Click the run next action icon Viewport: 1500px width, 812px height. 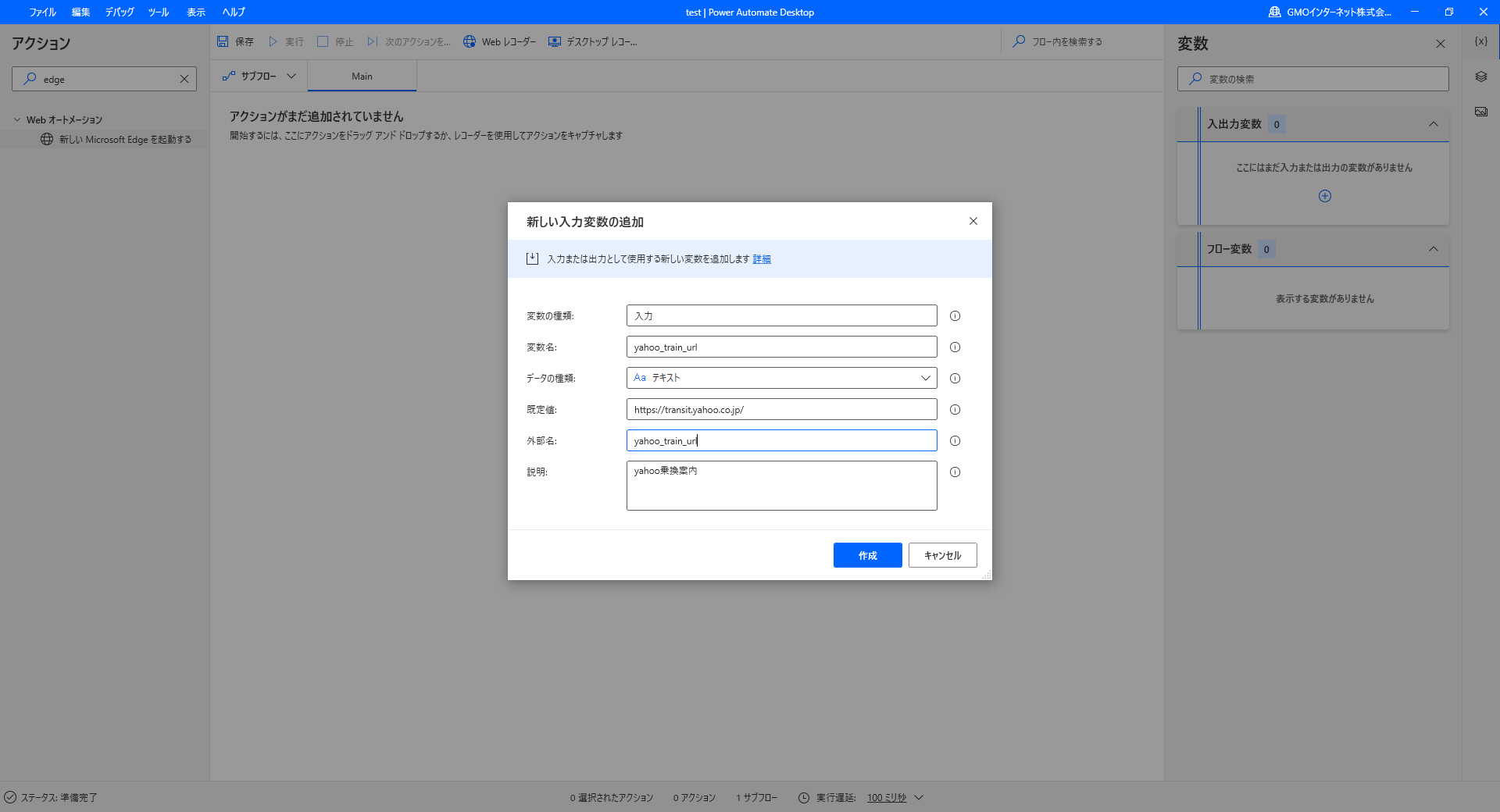tap(373, 41)
